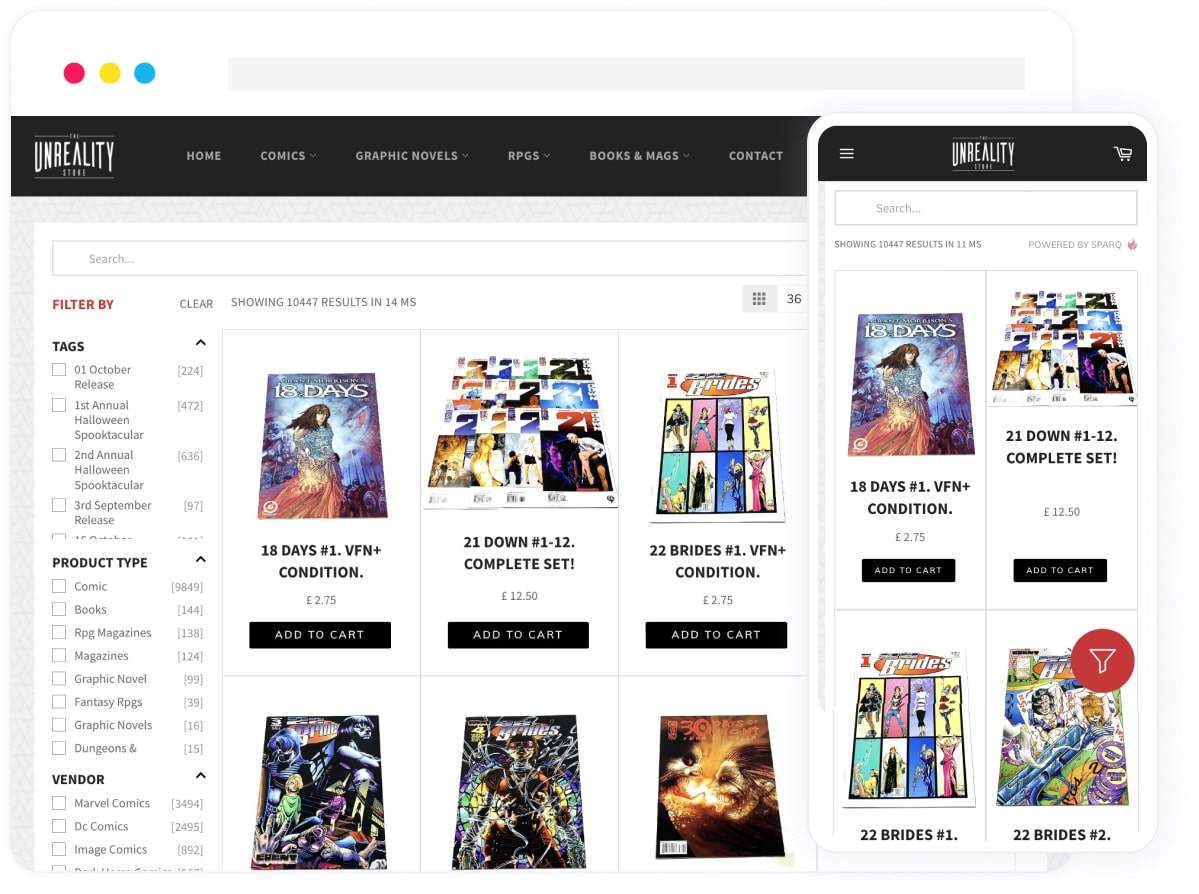
Task: Open the Comics navigation dropdown
Action: (x=288, y=156)
